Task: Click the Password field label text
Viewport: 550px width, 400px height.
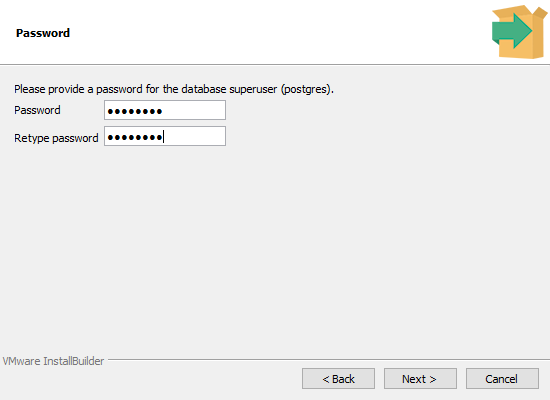Action: (37, 110)
